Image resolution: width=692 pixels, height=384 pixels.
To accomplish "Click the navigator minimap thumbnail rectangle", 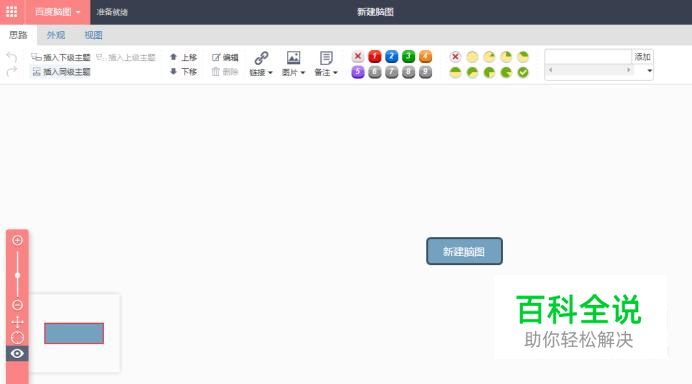I will tap(74, 333).
